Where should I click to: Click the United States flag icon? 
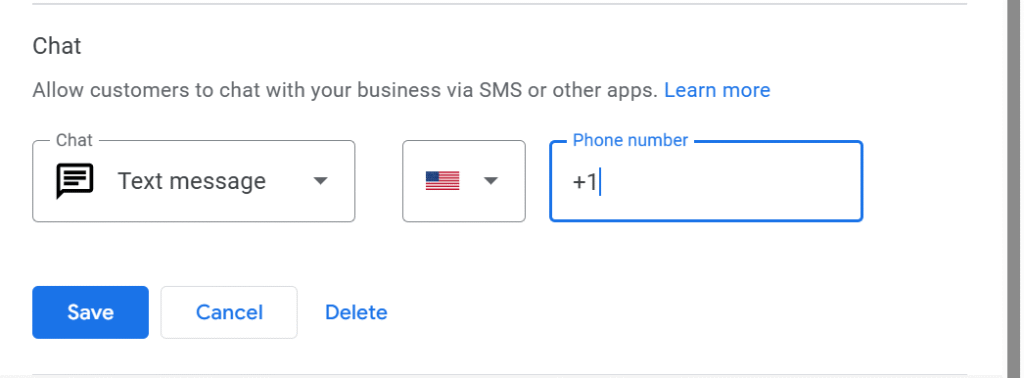[x=442, y=181]
